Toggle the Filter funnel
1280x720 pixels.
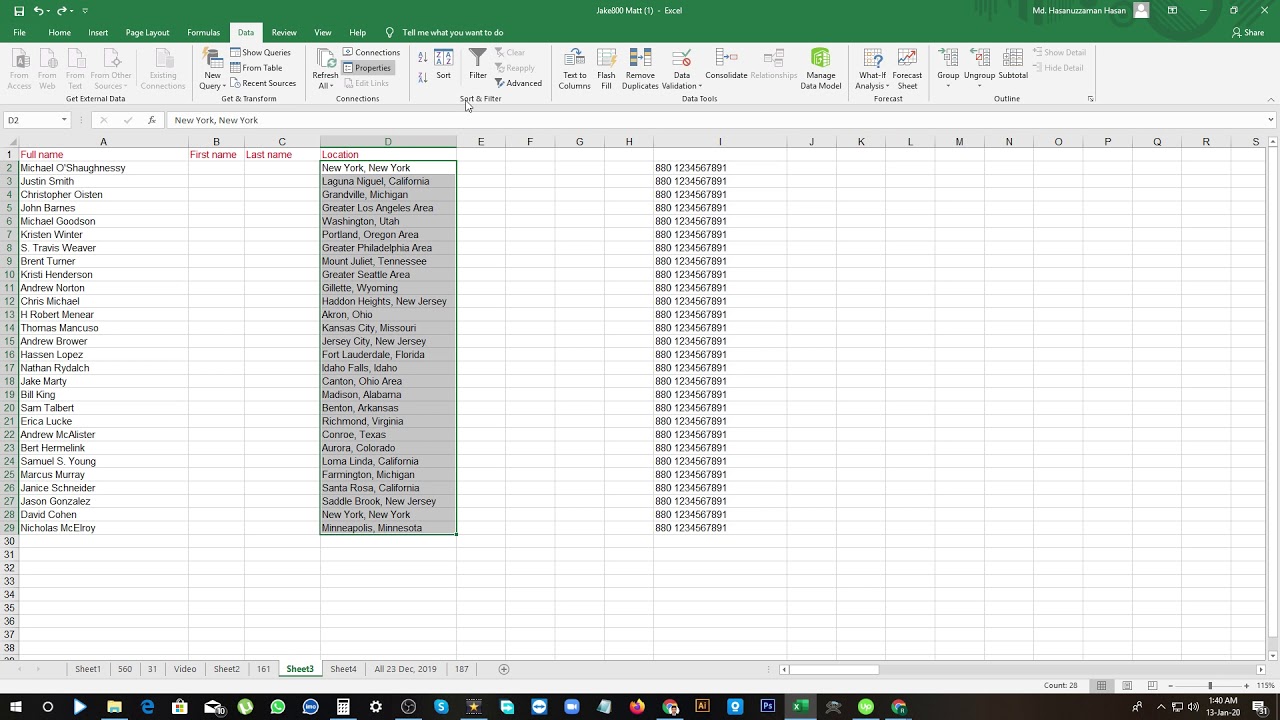point(478,64)
